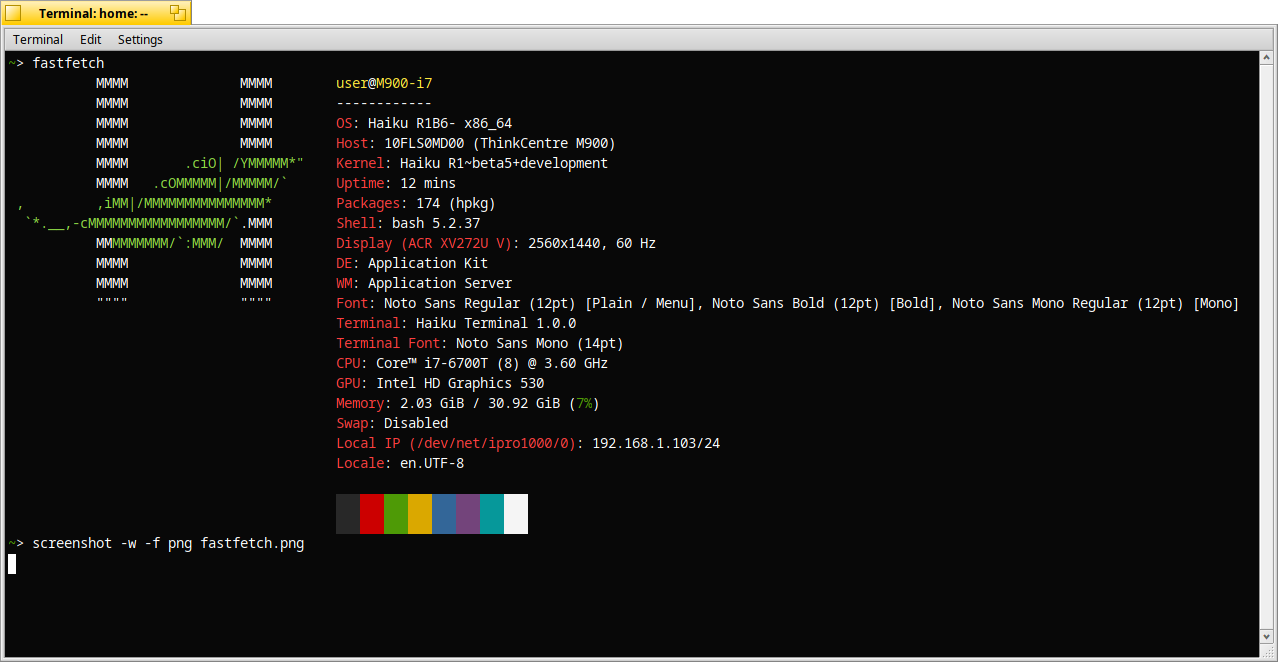The height and width of the screenshot is (662, 1278).
Task: Click the 'screenshot -w -f png fastfetch.png' command
Action: (x=168, y=543)
